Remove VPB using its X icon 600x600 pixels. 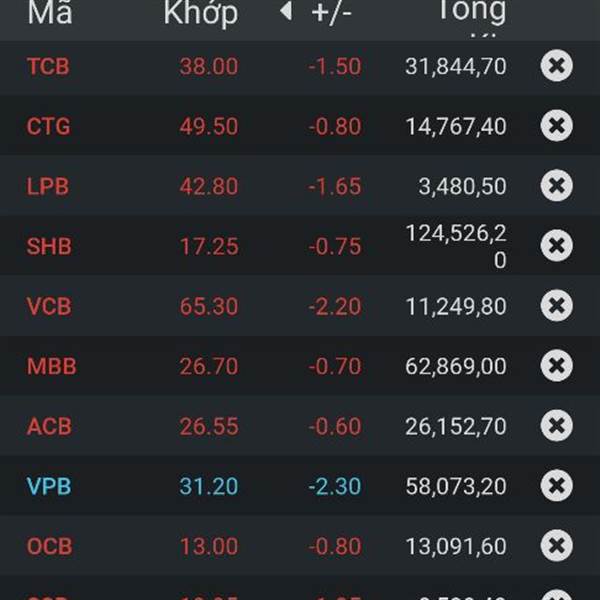[x=556, y=486]
